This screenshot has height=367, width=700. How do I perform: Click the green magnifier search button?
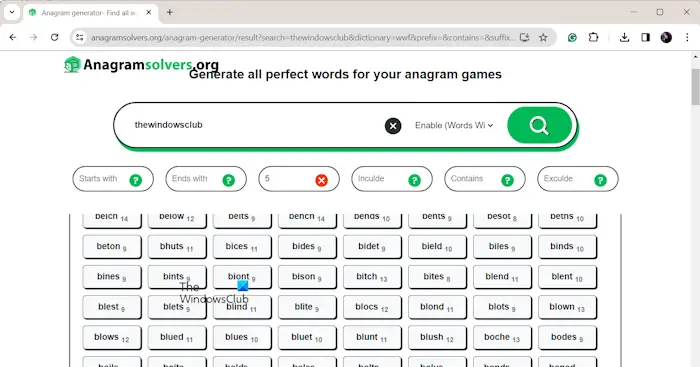click(539, 125)
